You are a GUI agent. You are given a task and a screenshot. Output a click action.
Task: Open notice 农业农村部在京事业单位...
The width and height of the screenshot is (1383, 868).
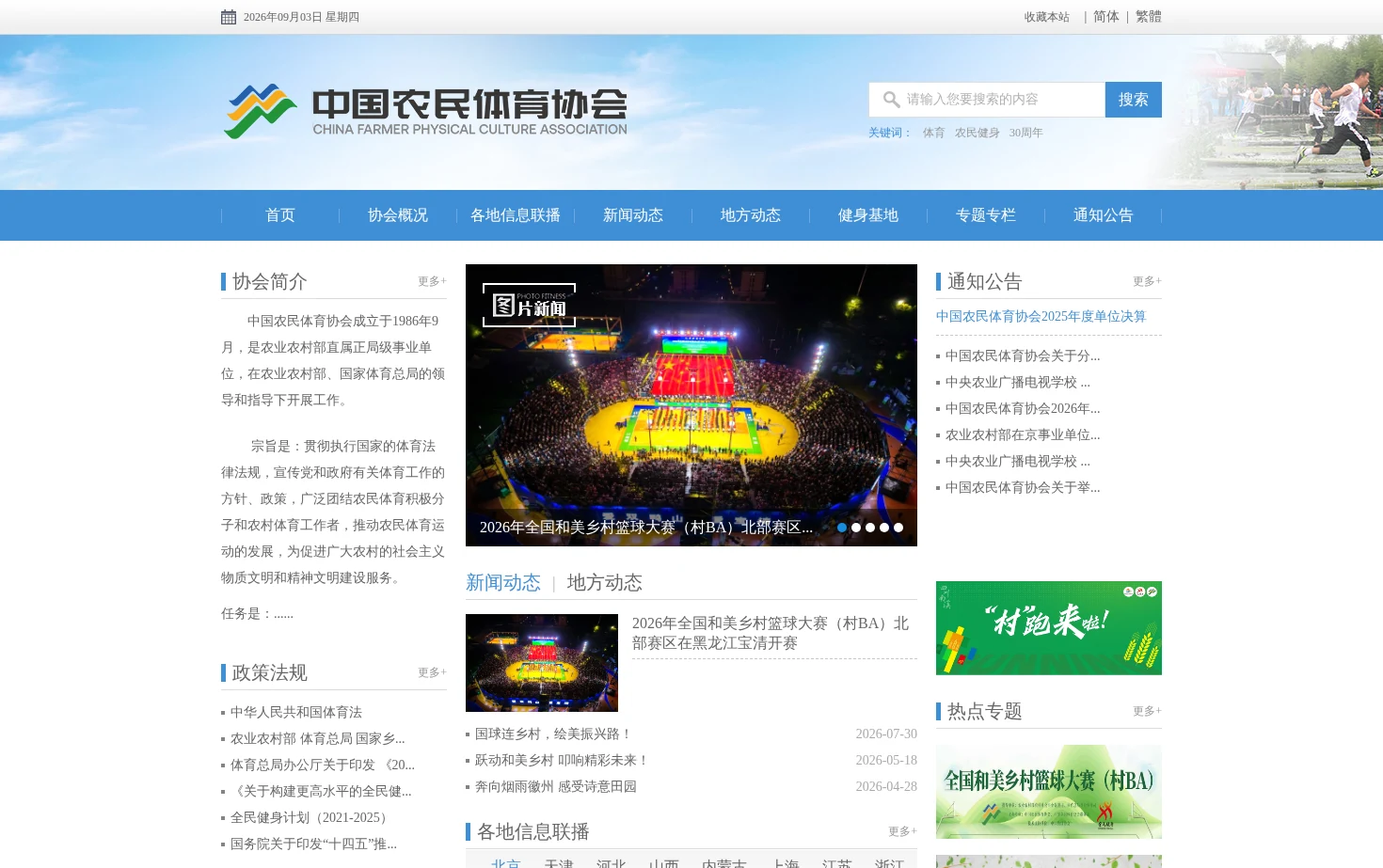(1023, 434)
